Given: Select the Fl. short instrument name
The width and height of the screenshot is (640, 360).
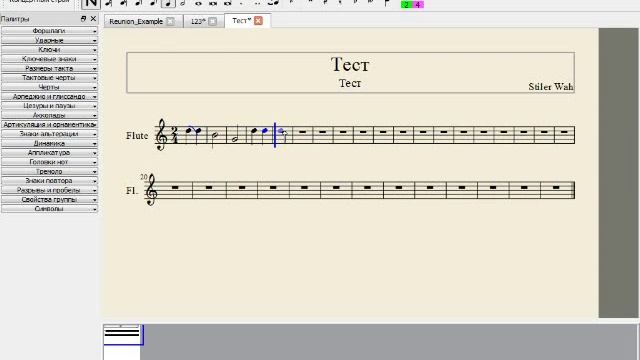Looking at the screenshot, I should coord(132,191).
